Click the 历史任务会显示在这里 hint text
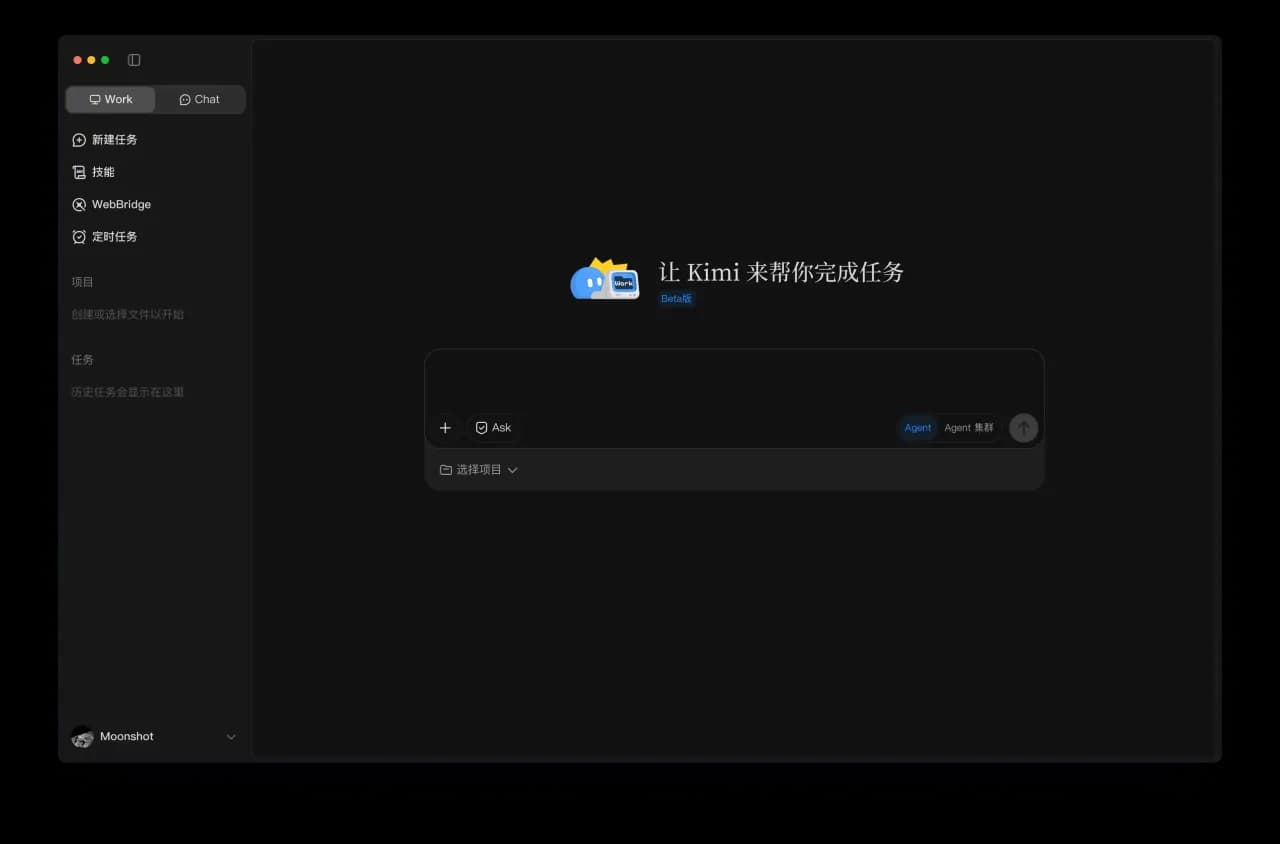Image resolution: width=1280 pixels, height=844 pixels. (127, 393)
